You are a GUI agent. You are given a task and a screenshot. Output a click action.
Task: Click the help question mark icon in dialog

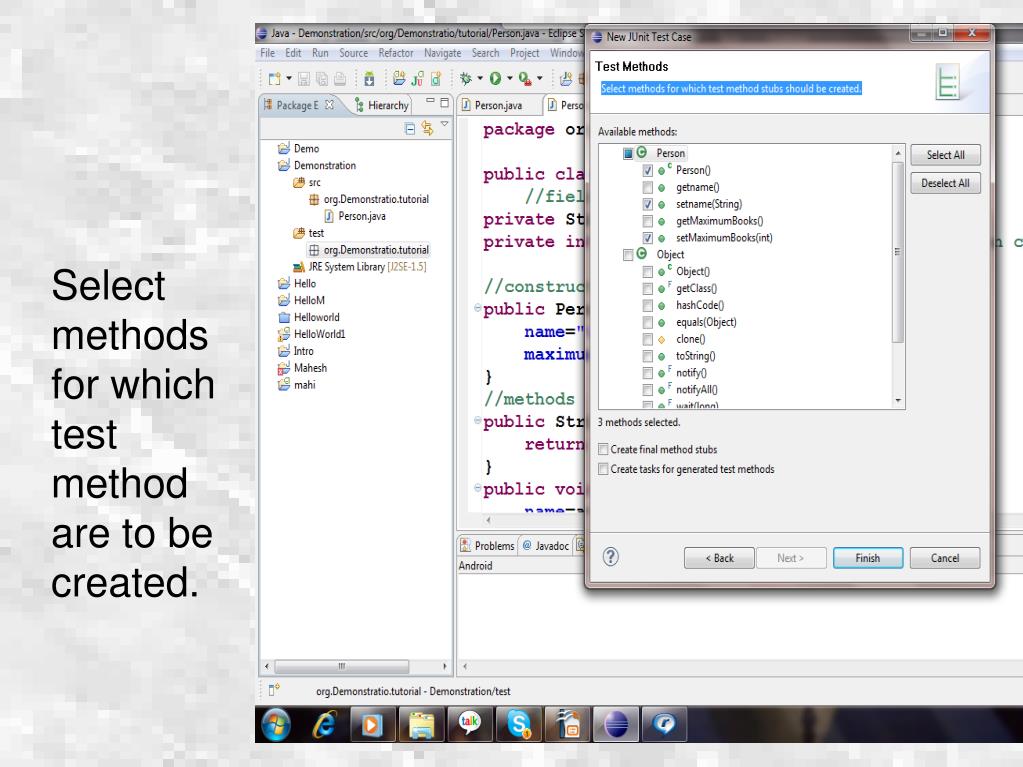coord(611,557)
